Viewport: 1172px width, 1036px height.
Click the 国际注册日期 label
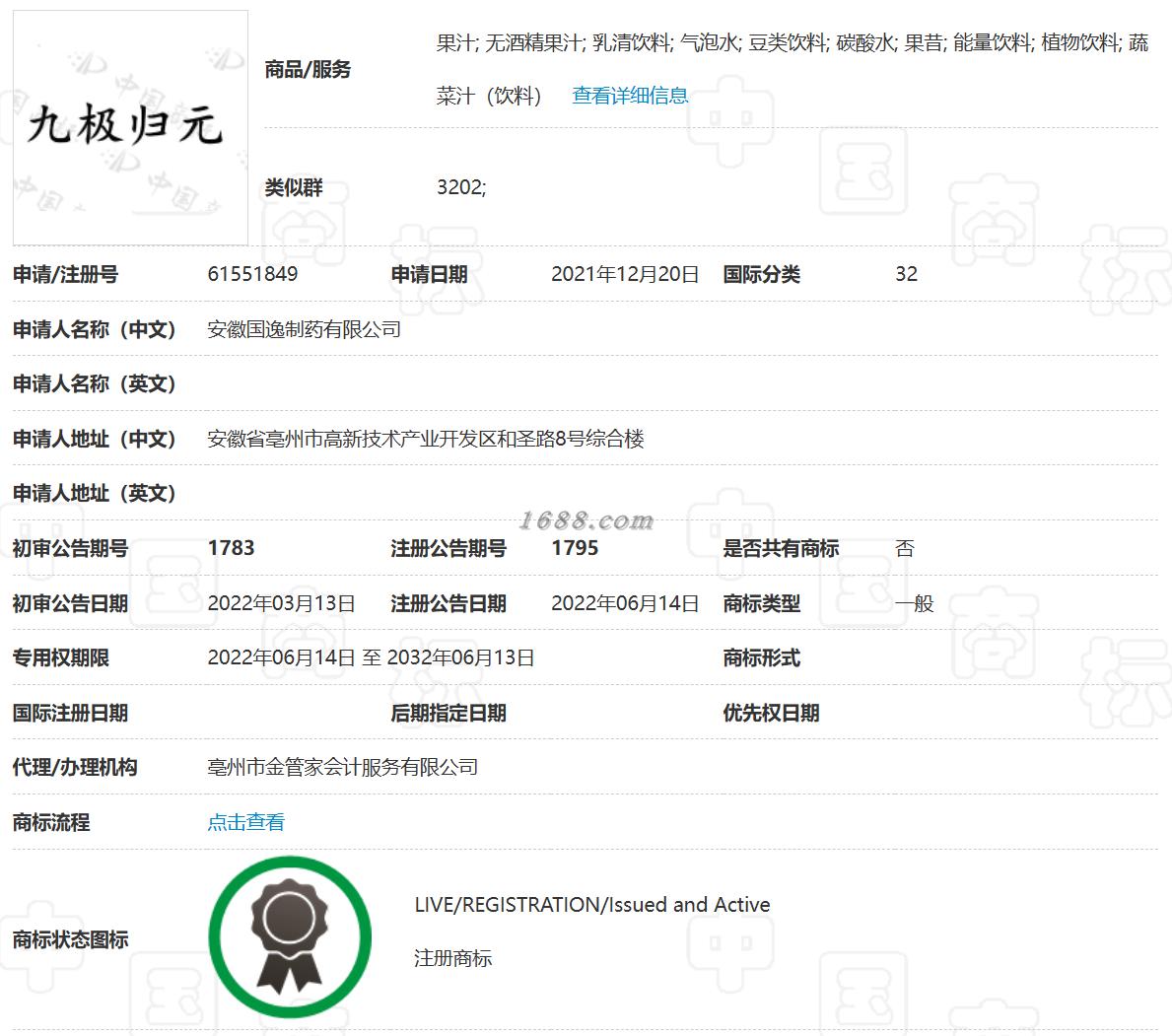pos(70,713)
